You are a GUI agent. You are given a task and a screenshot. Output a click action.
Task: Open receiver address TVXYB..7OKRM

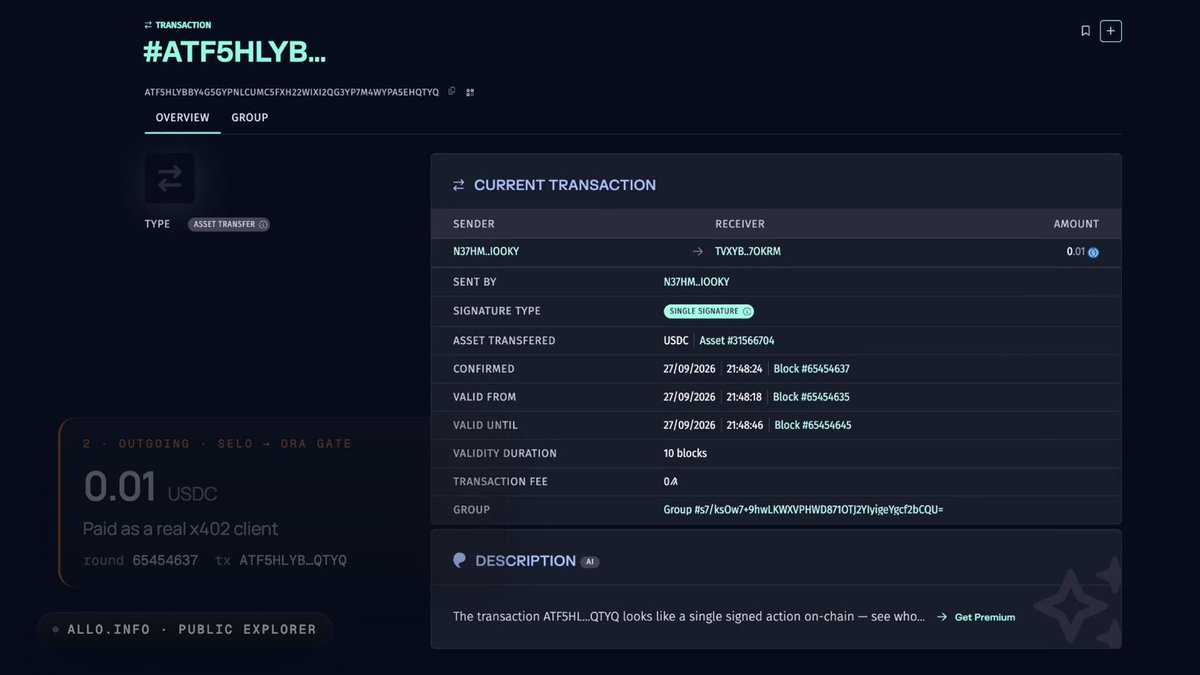[748, 252]
